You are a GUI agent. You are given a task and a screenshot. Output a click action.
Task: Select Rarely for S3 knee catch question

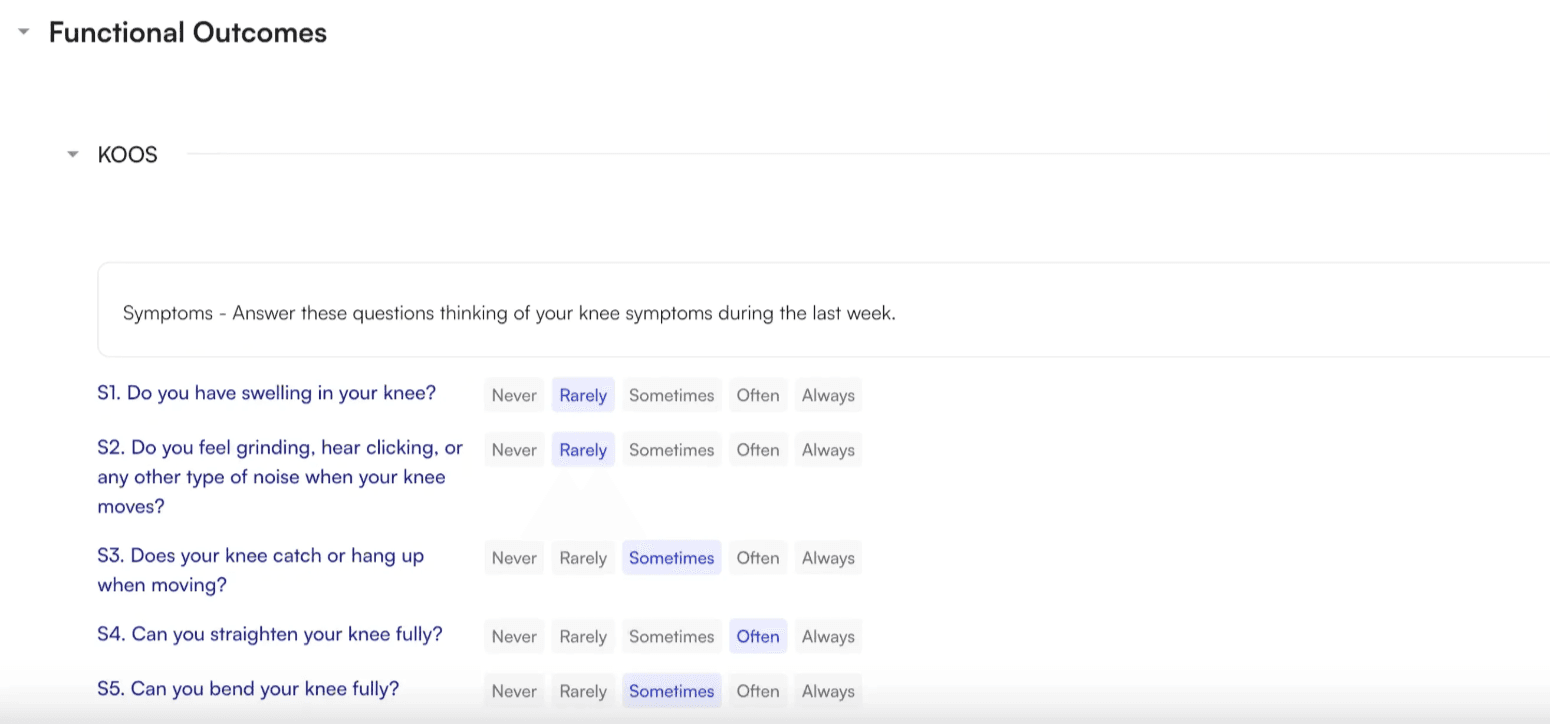[583, 558]
